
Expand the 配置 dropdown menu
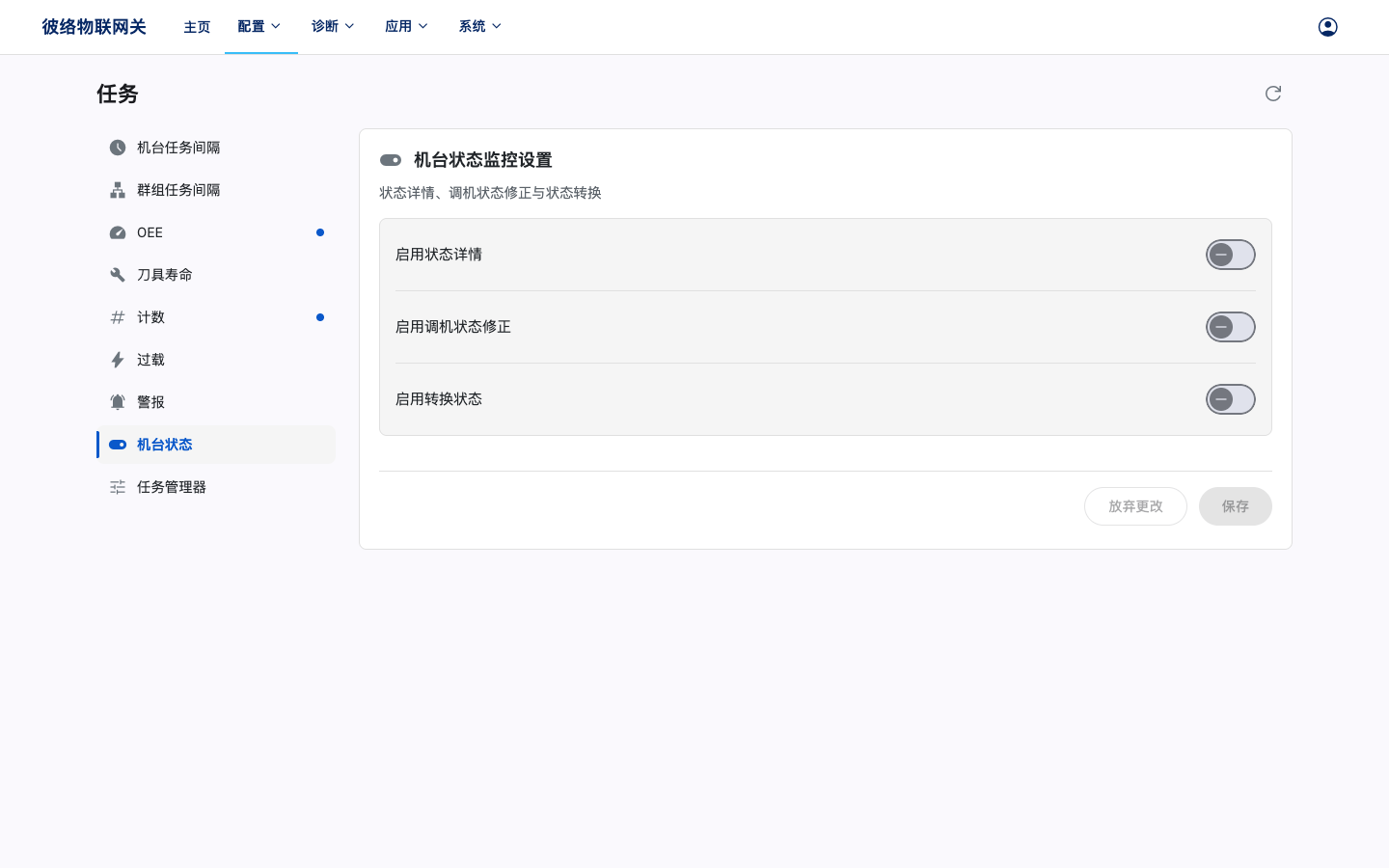pos(260,27)
